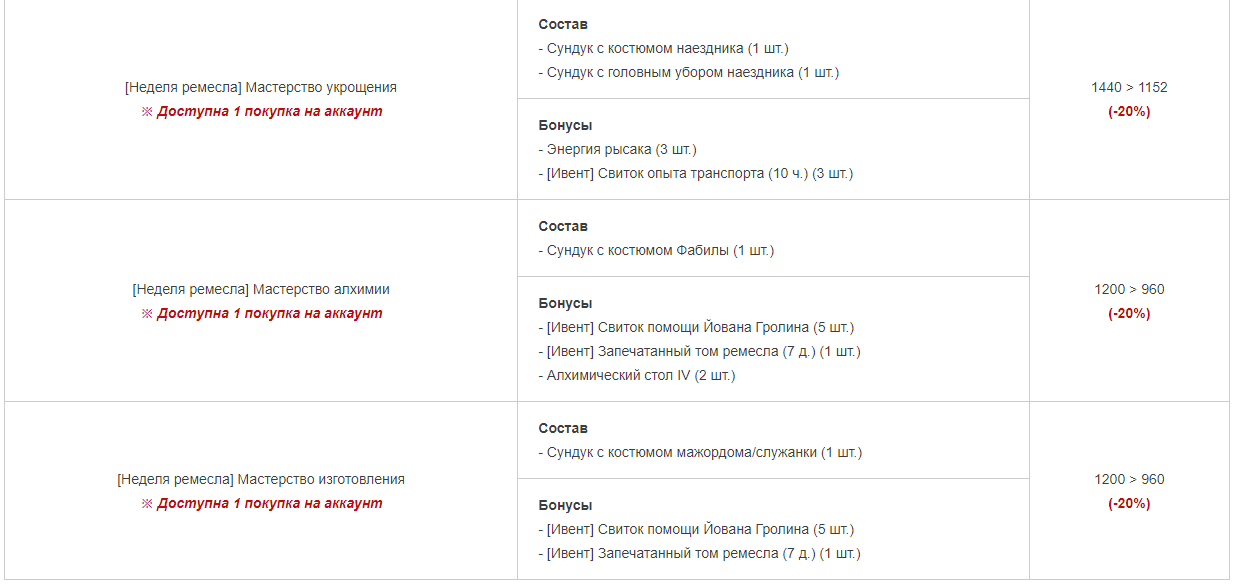Click 'Бонусы' heading in the crafting row
Image resolution: width=1236 pixels, height=584 pixels.
565,506
